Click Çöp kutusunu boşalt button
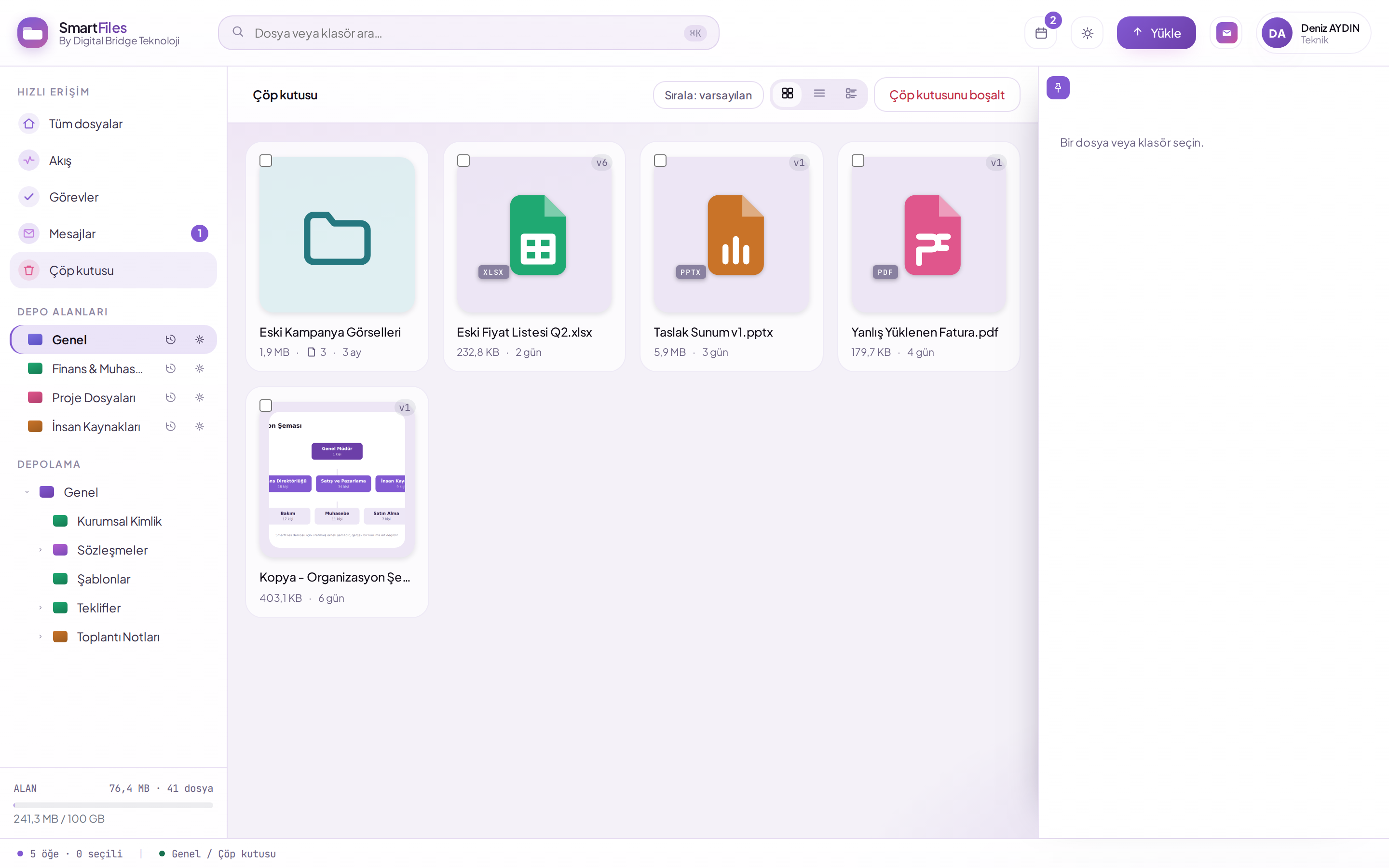Screen dimensions: 1389x868 [x=946, y=95]
